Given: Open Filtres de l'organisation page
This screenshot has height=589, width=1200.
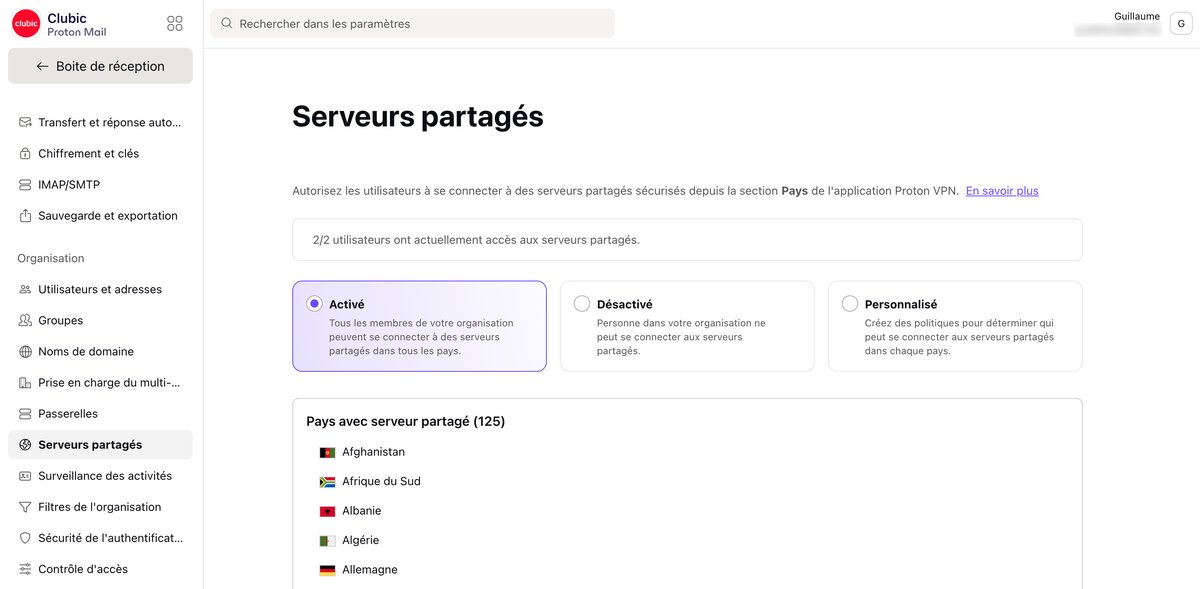Looking at the screenshot, I should (x=100, y=506).
